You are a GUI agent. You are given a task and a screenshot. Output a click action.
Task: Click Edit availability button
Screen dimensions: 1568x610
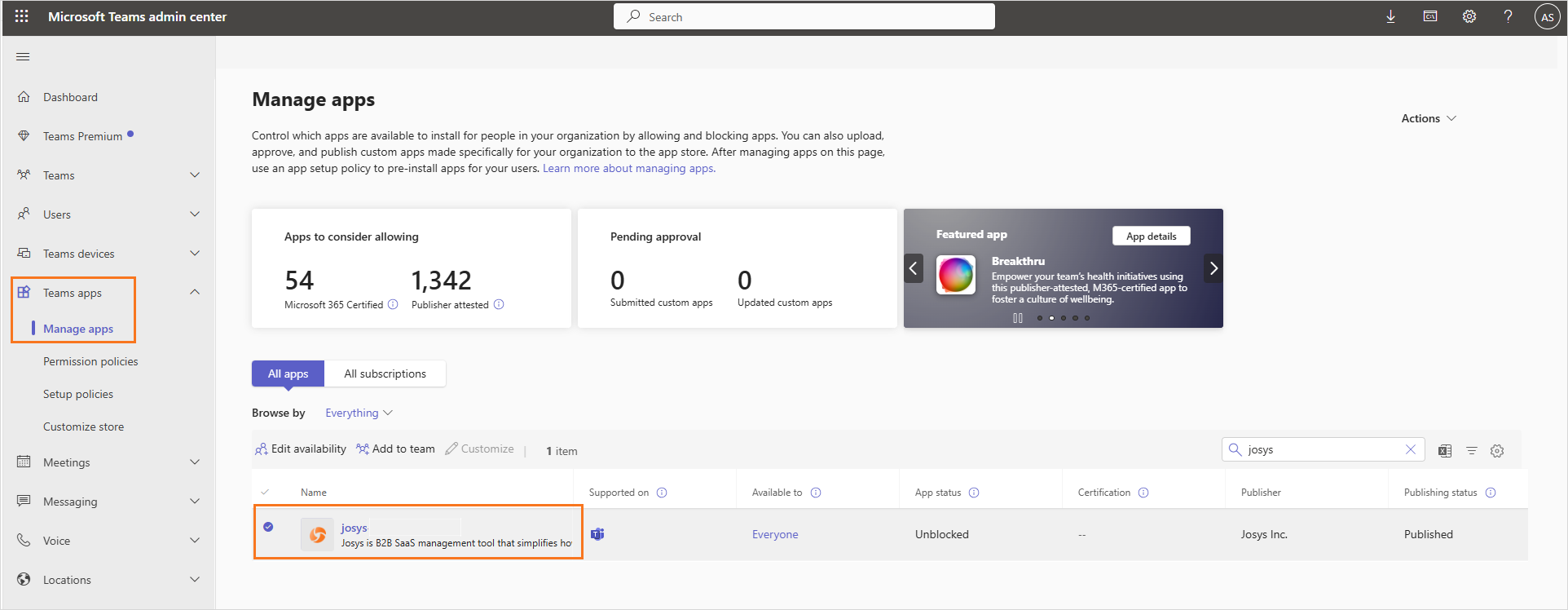301,449
